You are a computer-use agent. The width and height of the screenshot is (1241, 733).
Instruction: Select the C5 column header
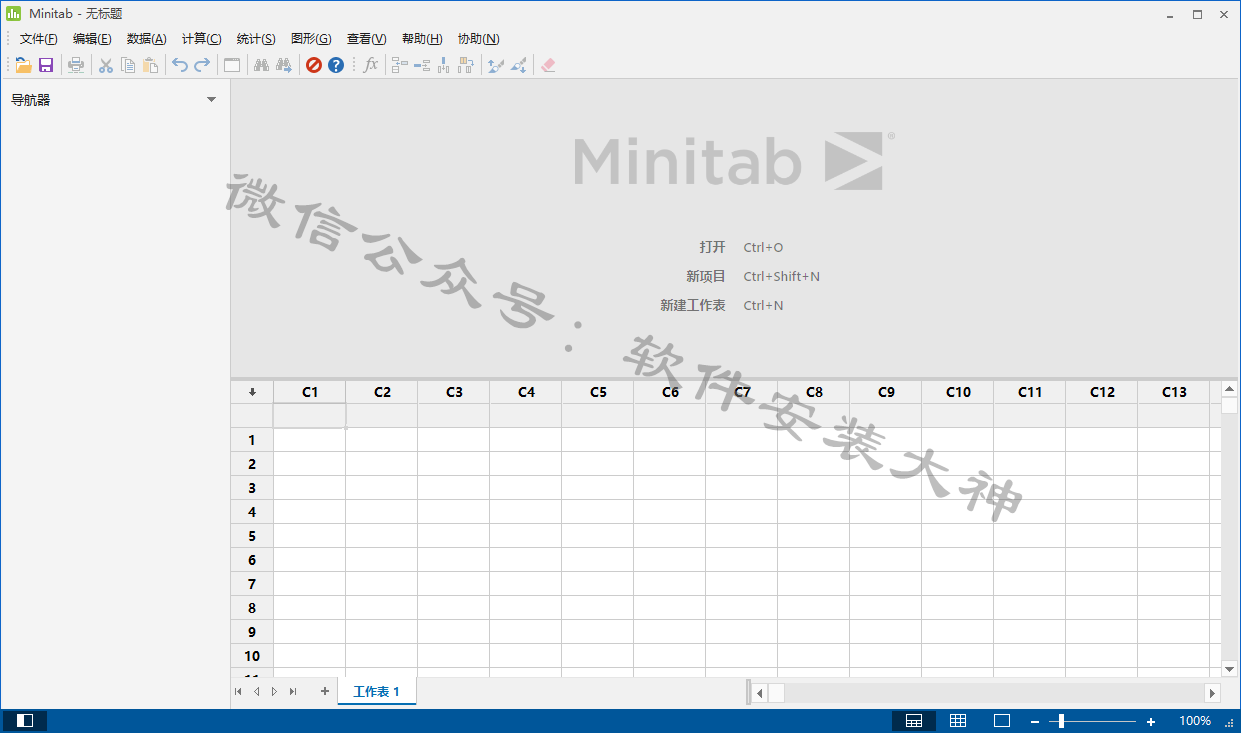pos(598,392)
